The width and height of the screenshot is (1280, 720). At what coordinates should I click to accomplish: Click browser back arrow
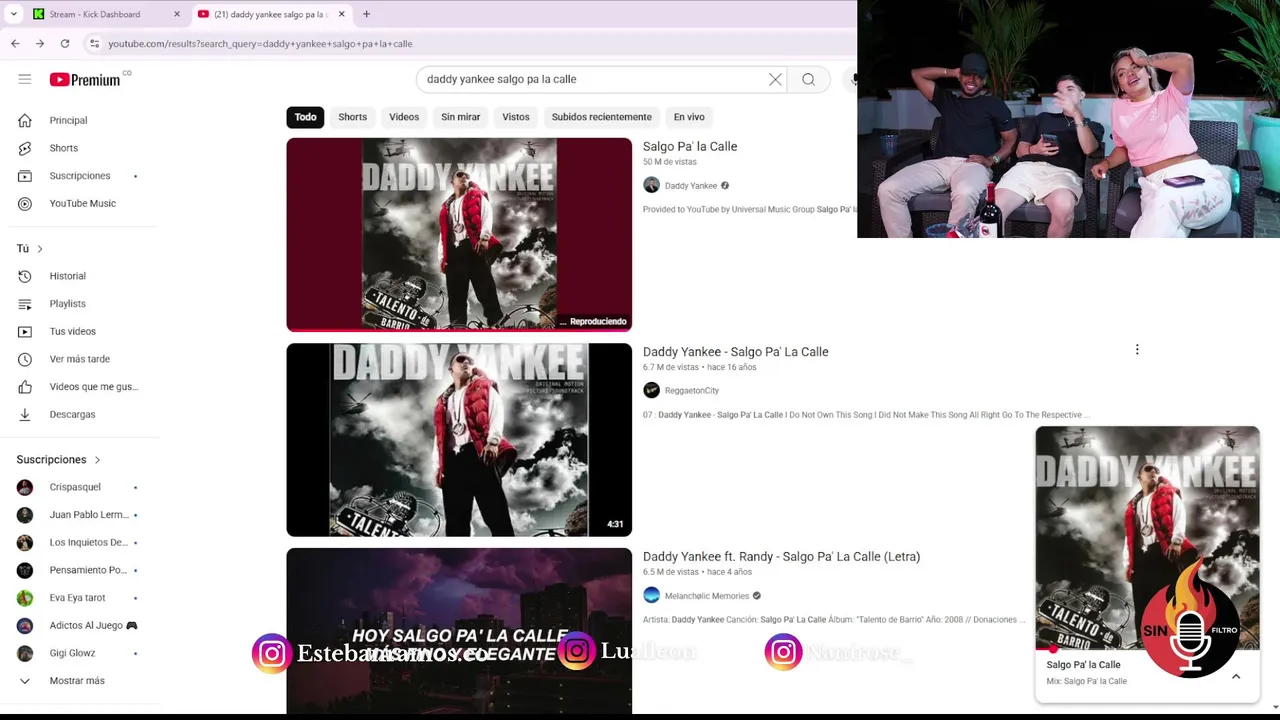[x=15, y=43]
